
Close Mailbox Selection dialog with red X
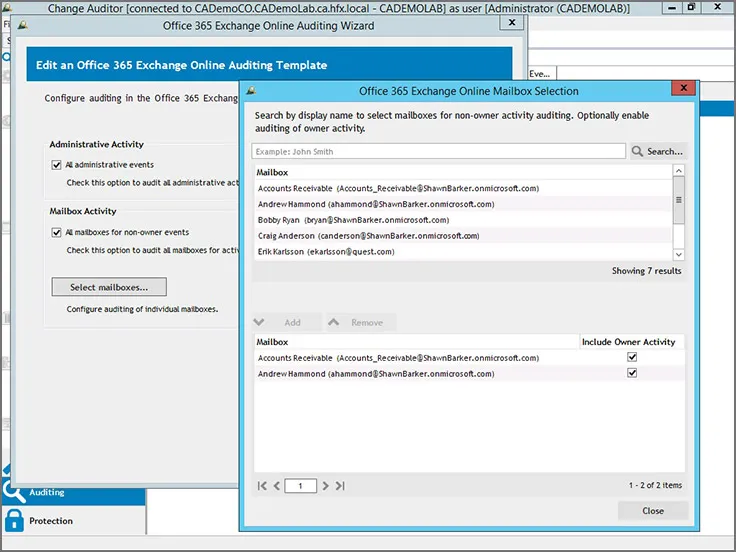pyautogui.click(x=683, y=88)
